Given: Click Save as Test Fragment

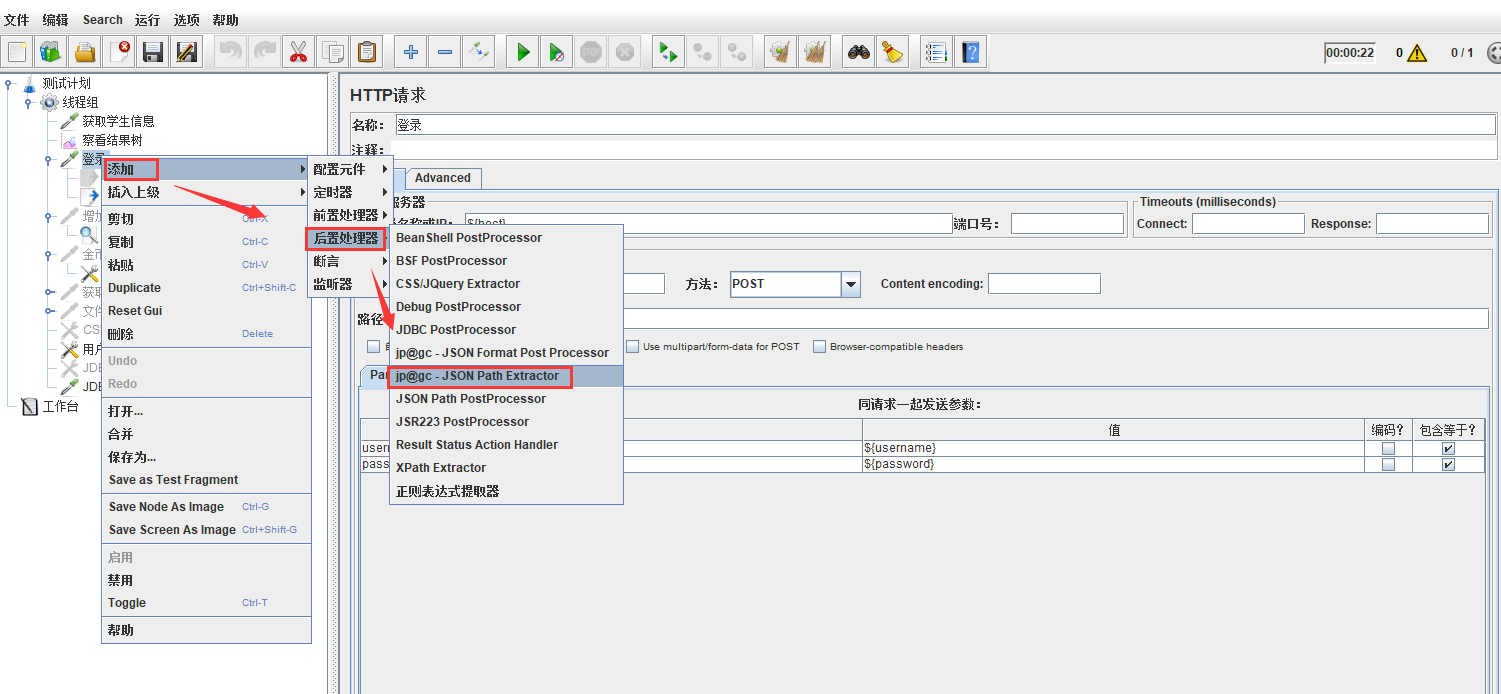Looking at the screenshot, I should pyautogui.click(x=206, y=480).
